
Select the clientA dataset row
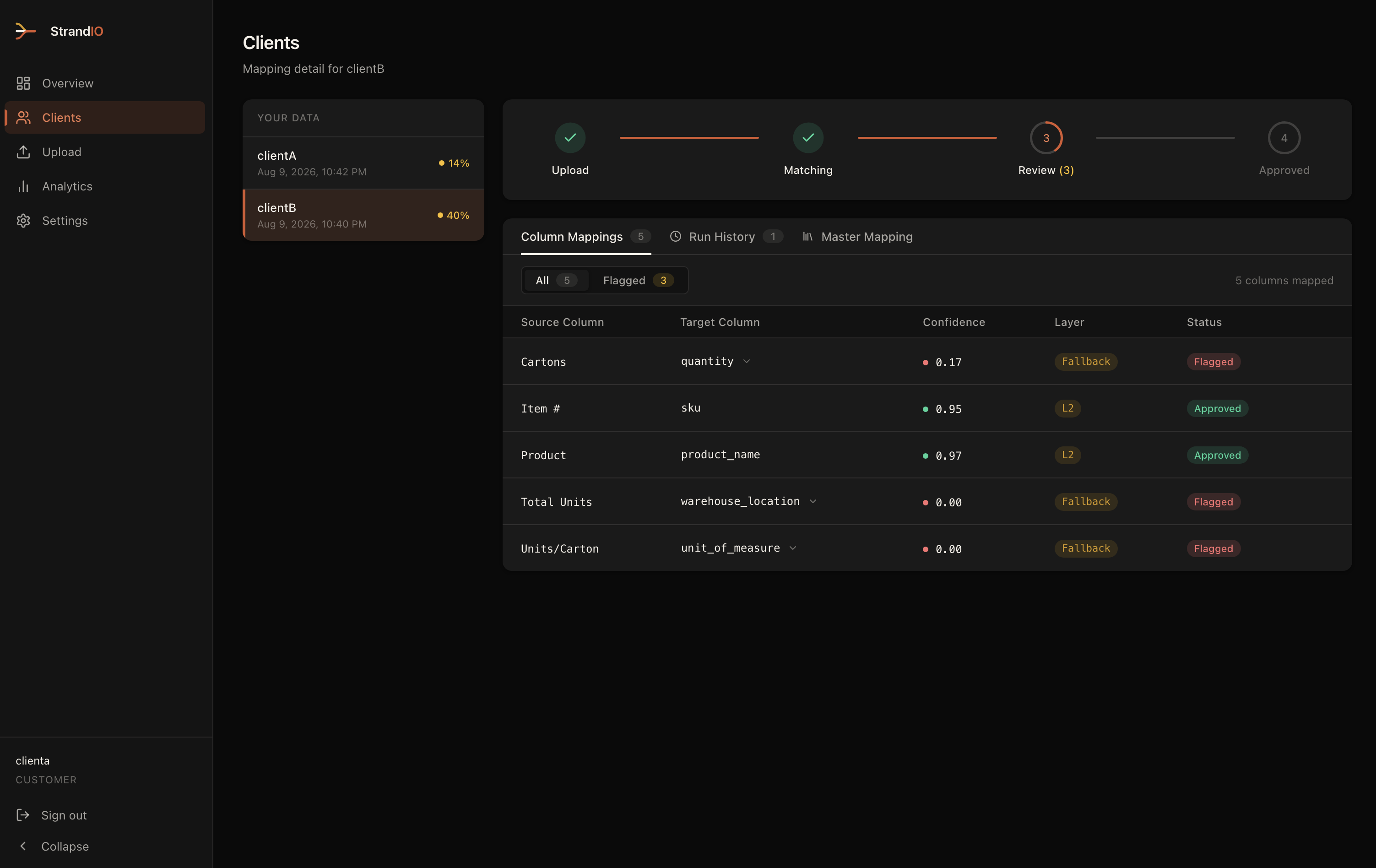click(x=363, y=163)
